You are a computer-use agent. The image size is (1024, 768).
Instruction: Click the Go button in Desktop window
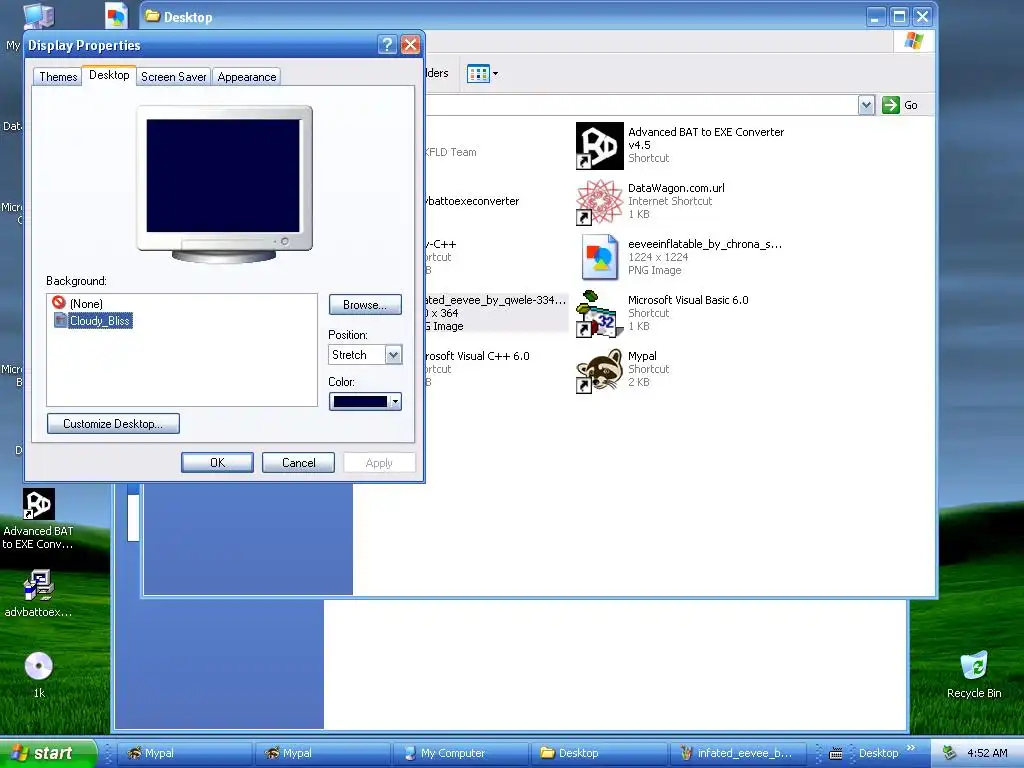coord(900,105)
